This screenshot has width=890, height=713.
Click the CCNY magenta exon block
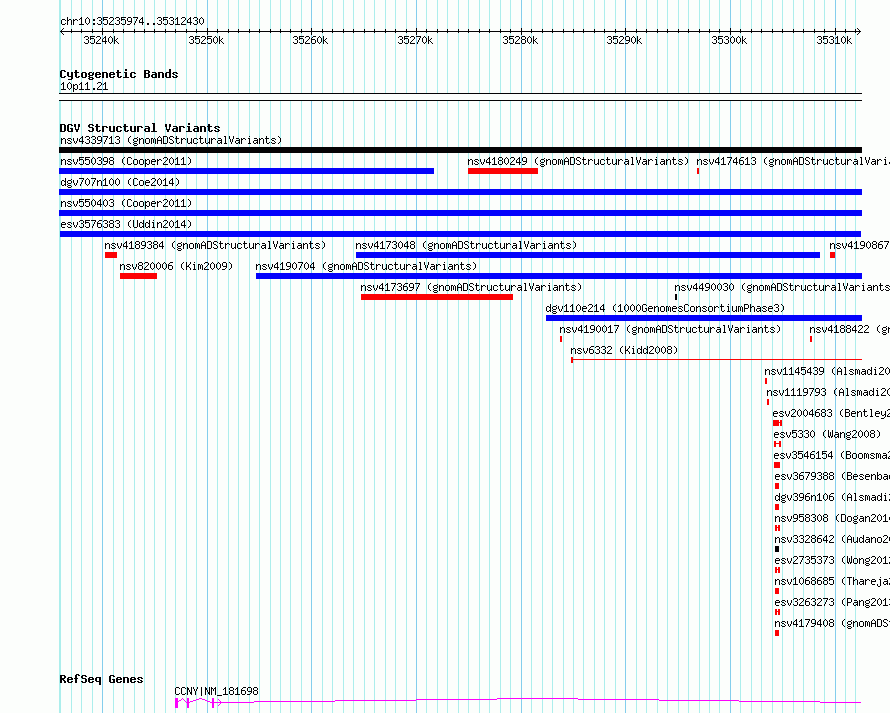[177, 703]
